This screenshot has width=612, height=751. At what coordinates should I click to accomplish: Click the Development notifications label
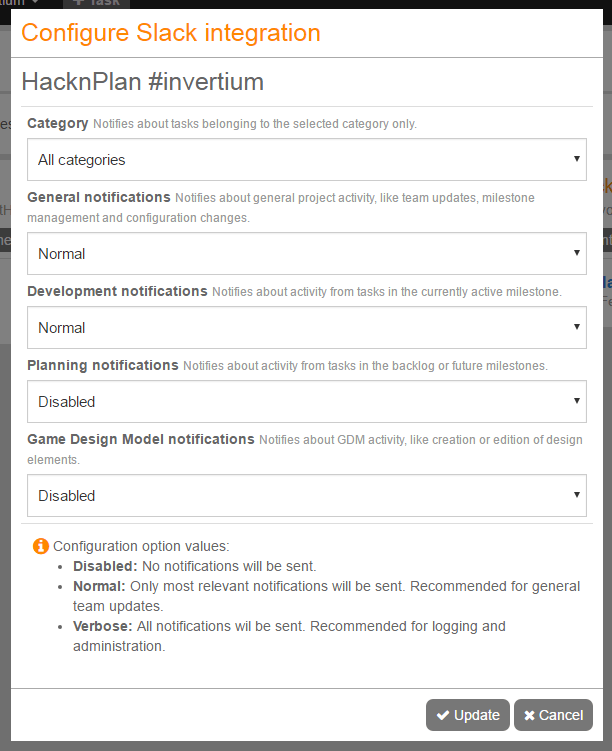(x=117, y=291)
